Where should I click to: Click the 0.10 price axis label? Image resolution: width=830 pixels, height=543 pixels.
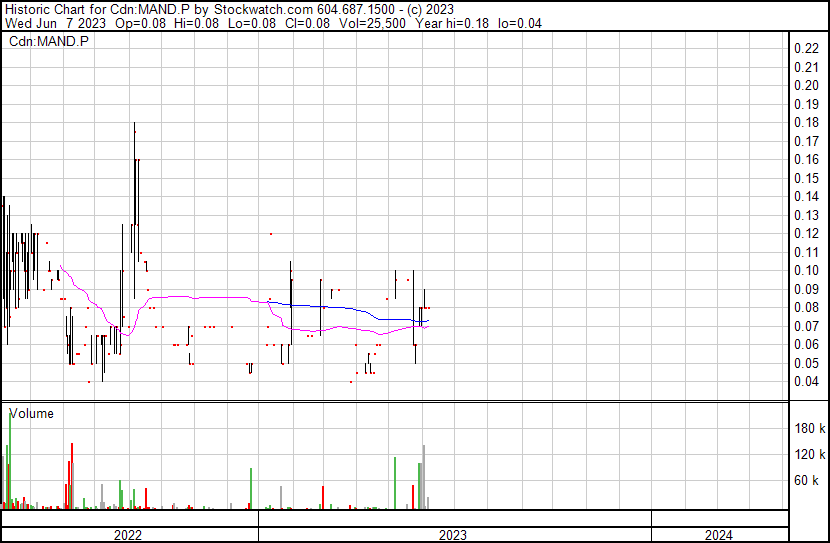point(805,271)
